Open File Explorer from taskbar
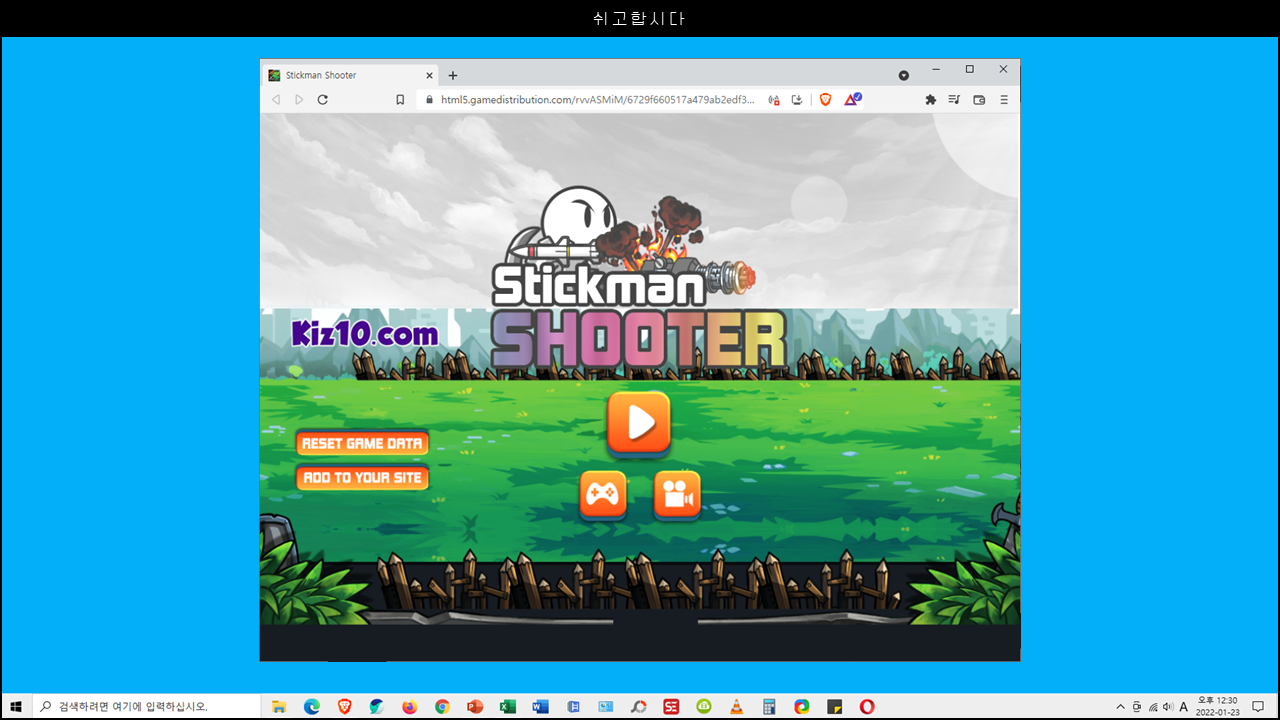 pyautogui.click(x=279, y=707)
